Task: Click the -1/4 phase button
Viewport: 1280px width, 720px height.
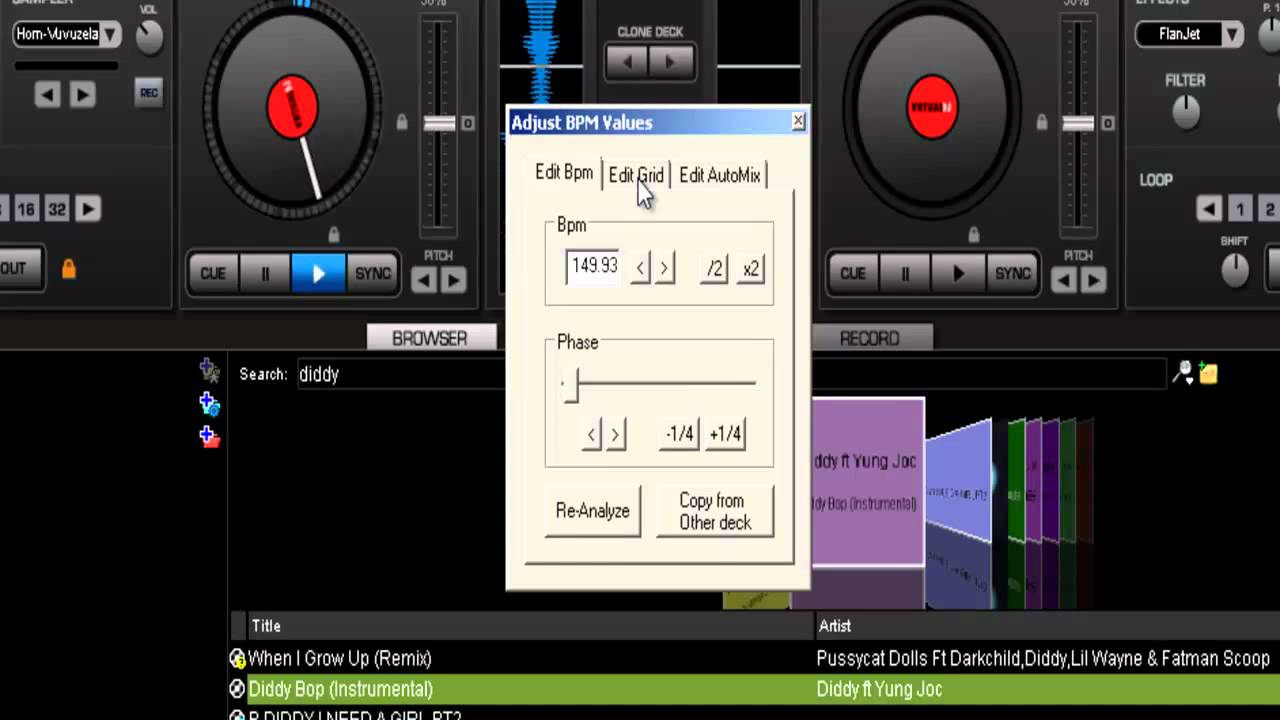Action: 680,434
